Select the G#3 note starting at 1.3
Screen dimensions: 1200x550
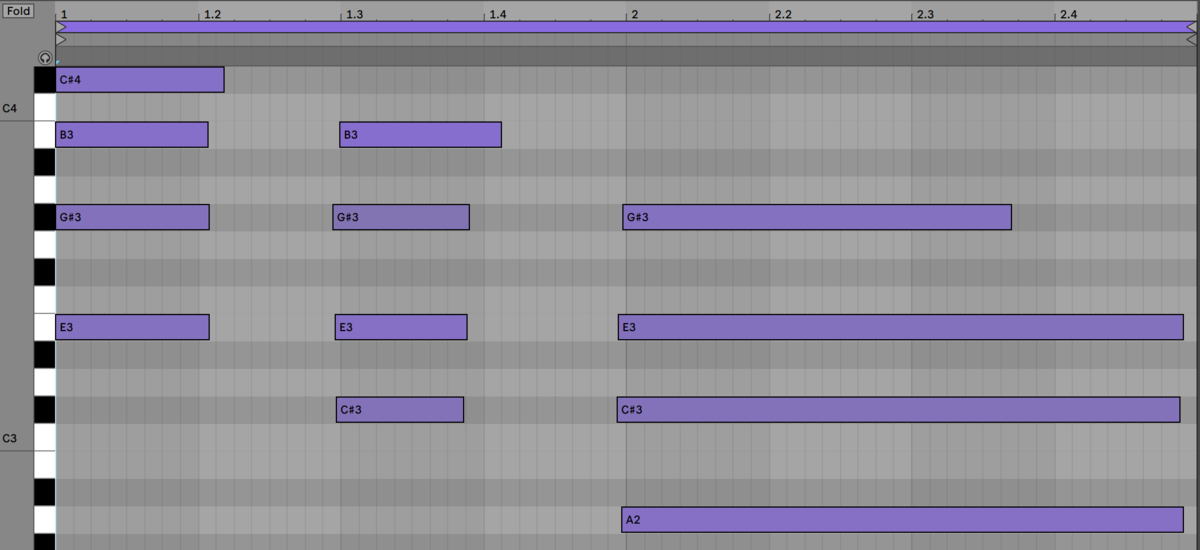401,217
